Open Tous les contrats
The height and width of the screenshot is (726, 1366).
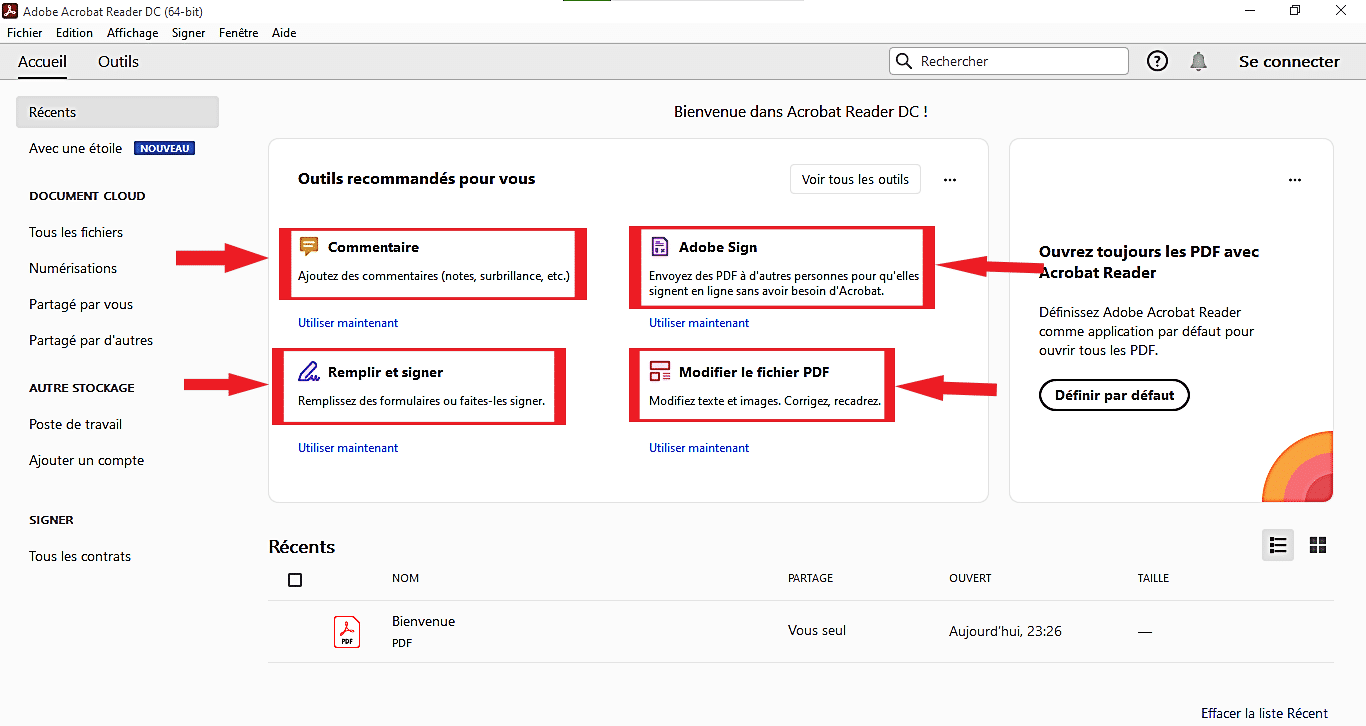[x=80, y=556]
